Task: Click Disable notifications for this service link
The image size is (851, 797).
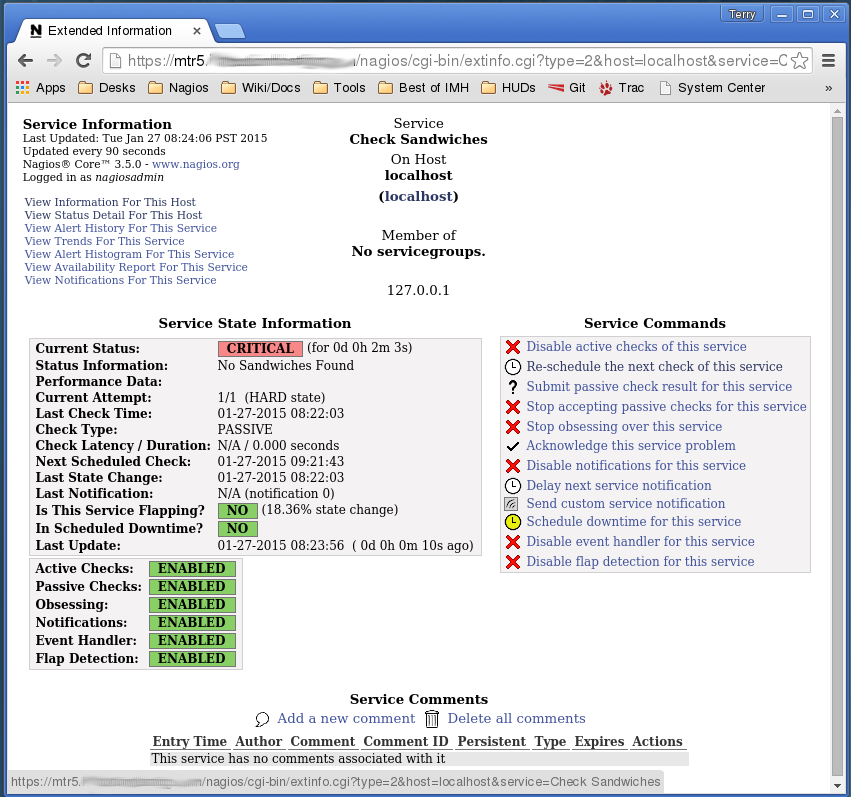Action: tap(635, 466)
